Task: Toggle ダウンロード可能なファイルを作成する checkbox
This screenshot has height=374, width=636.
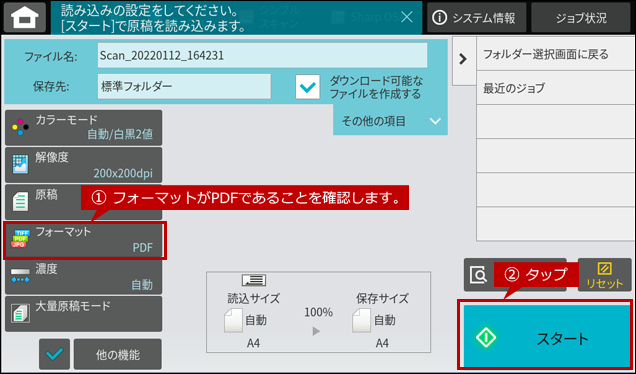Action: (x=307, y=87)
